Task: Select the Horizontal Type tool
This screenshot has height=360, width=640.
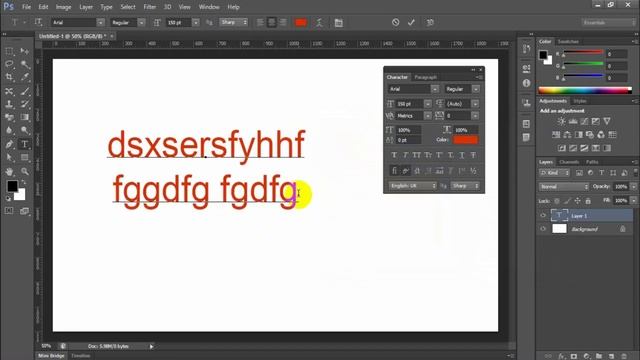Action: click(x=24, y=144)
